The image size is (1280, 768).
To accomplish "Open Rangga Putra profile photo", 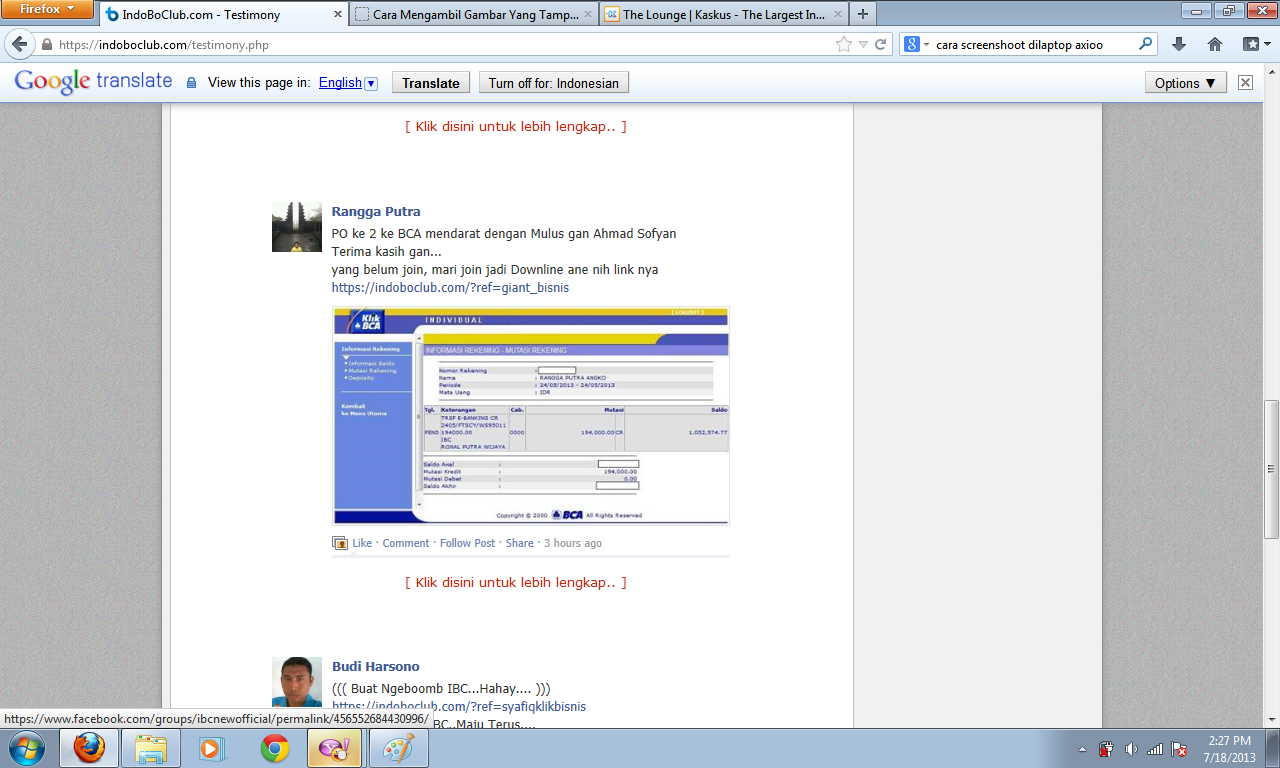I will tap(297, 227).
